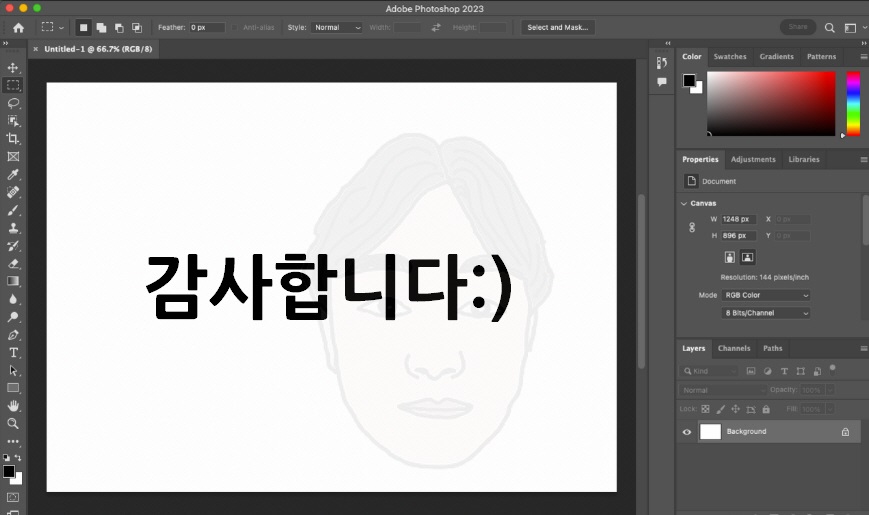Select the Crop tool

point(13,139)
